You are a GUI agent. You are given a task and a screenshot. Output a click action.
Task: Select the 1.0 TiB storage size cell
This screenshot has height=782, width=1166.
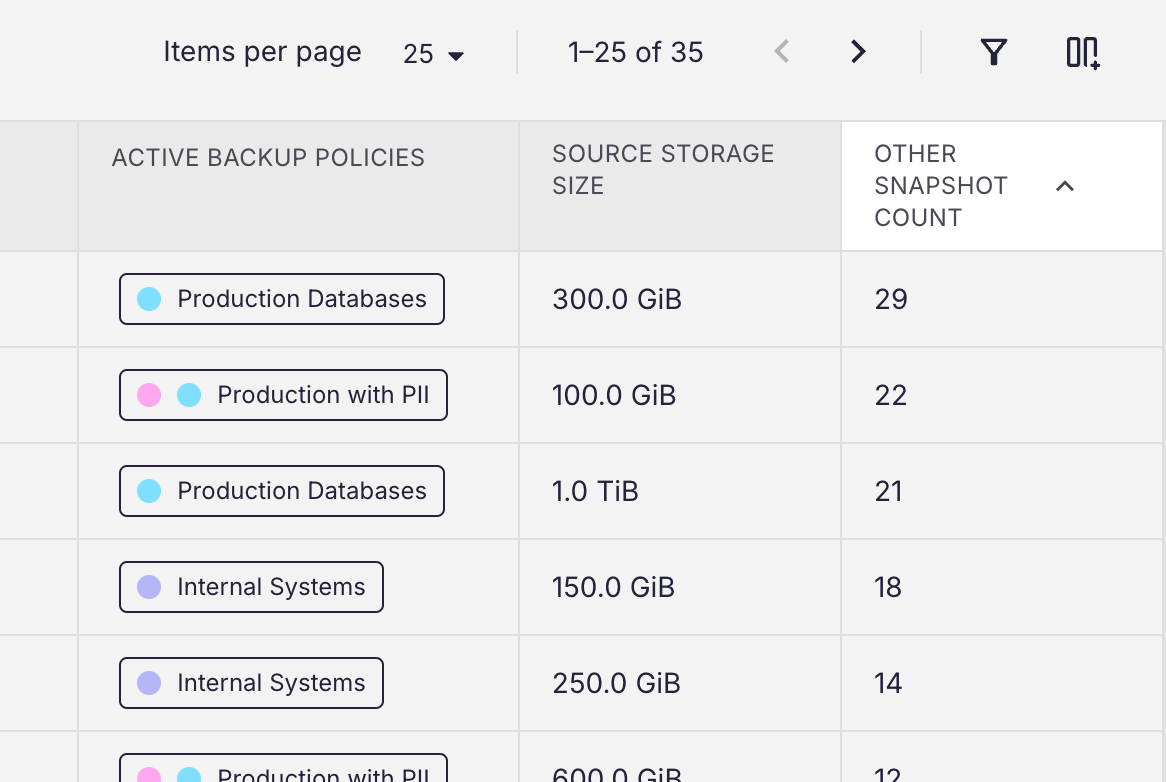coord(595,491)
